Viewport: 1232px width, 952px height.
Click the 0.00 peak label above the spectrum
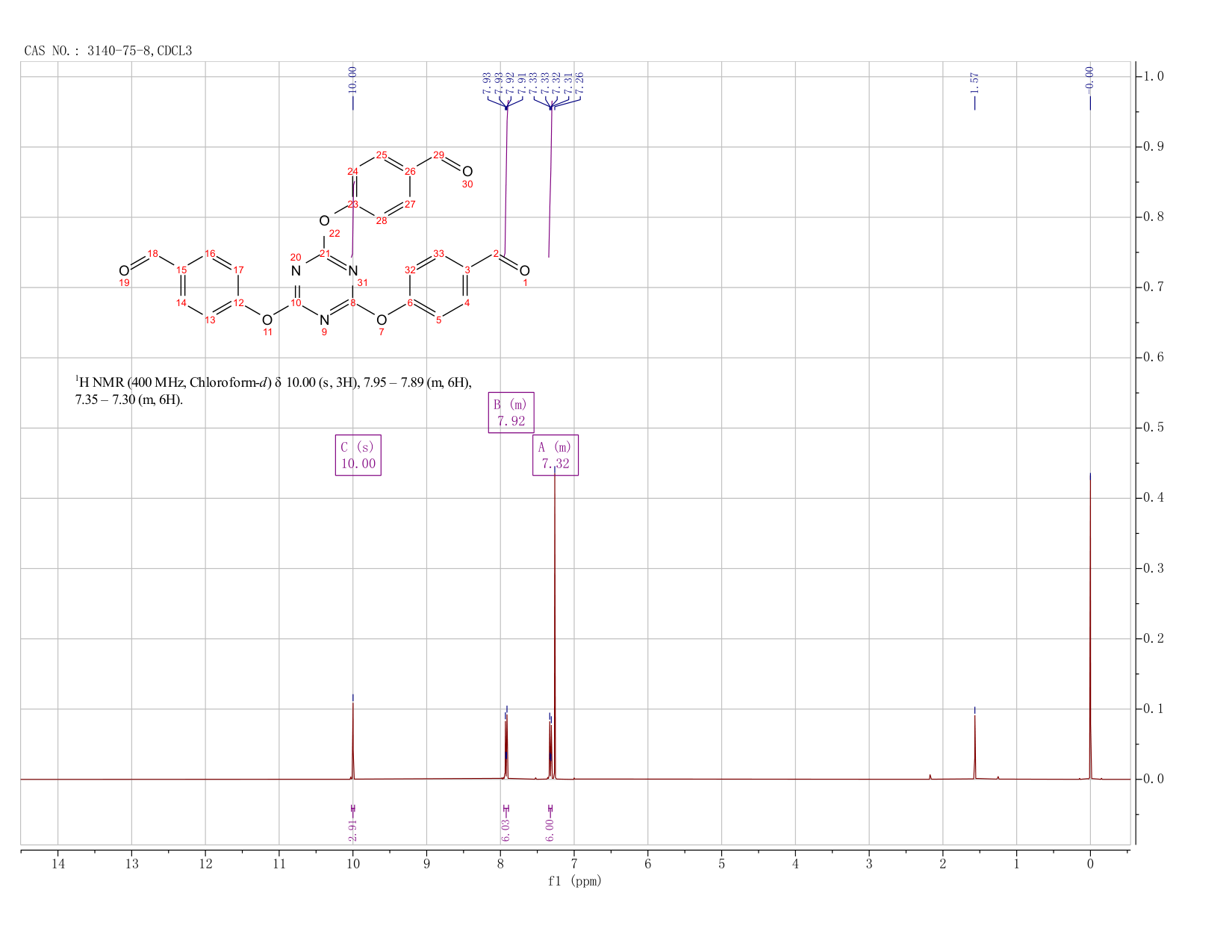(1089, 79)
